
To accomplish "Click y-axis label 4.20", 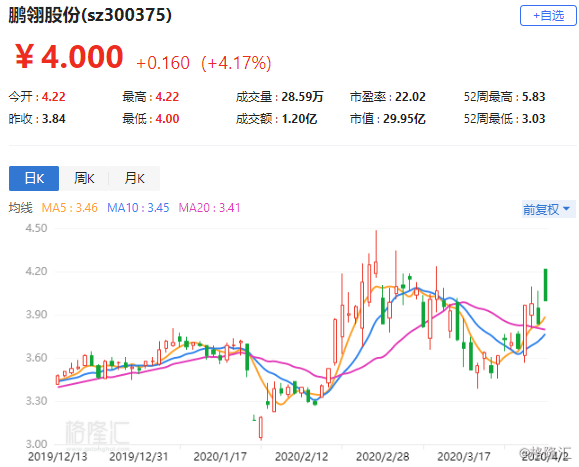I will click(36, 271).
